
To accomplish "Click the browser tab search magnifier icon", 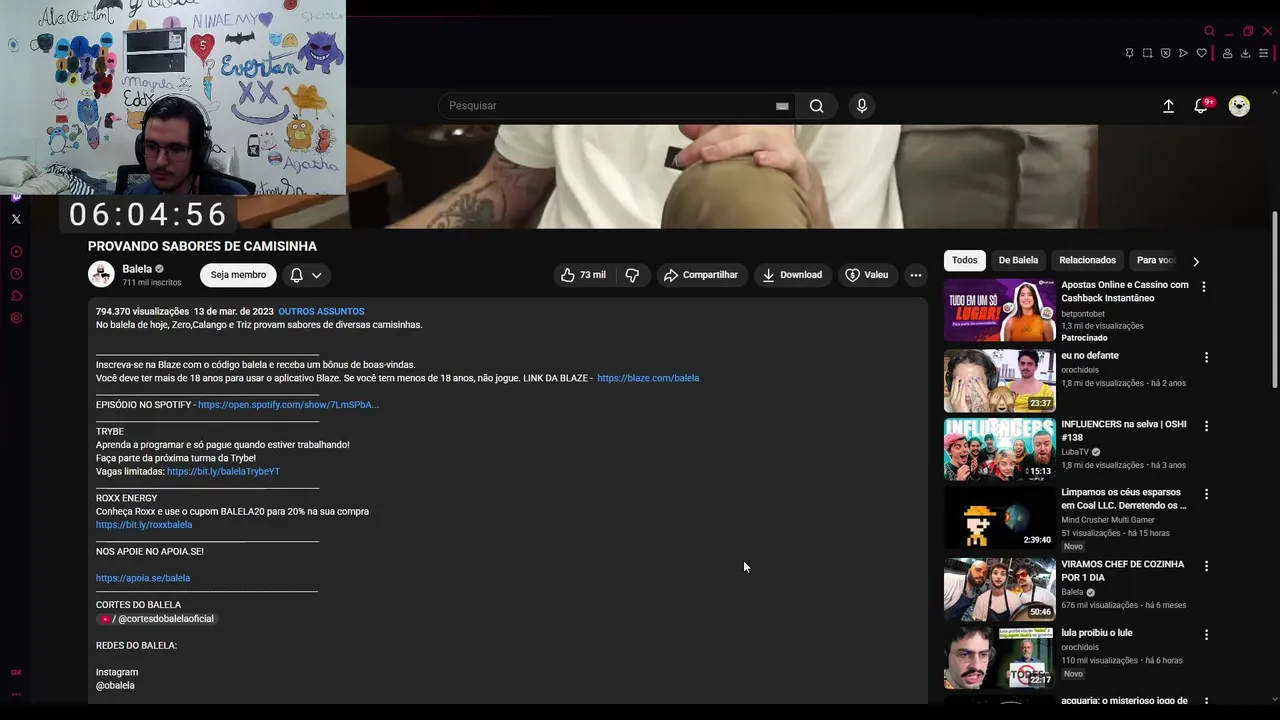I will tap(1209, 31).
